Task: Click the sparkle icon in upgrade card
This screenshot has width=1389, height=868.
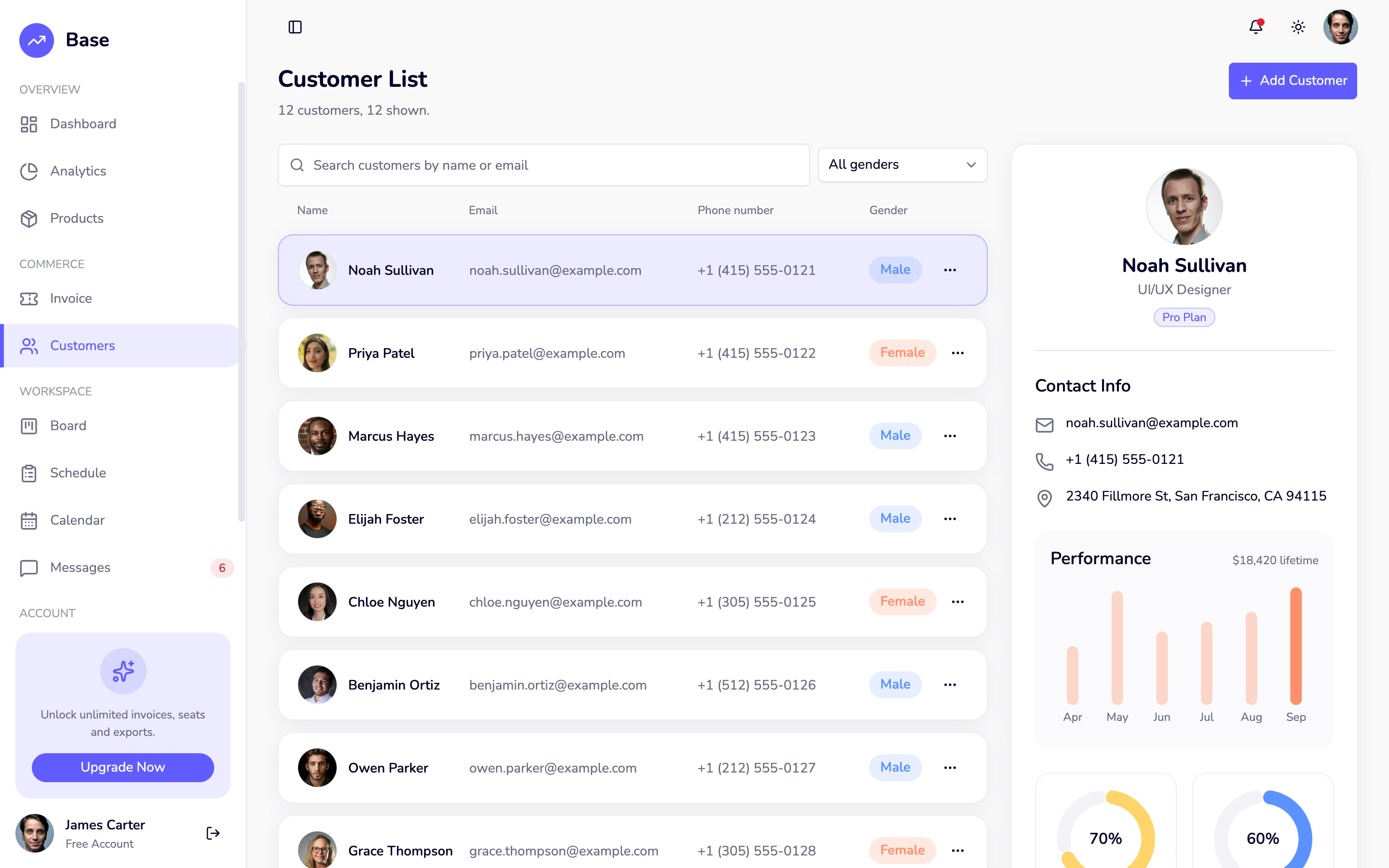Action: (x=123, y=671)
